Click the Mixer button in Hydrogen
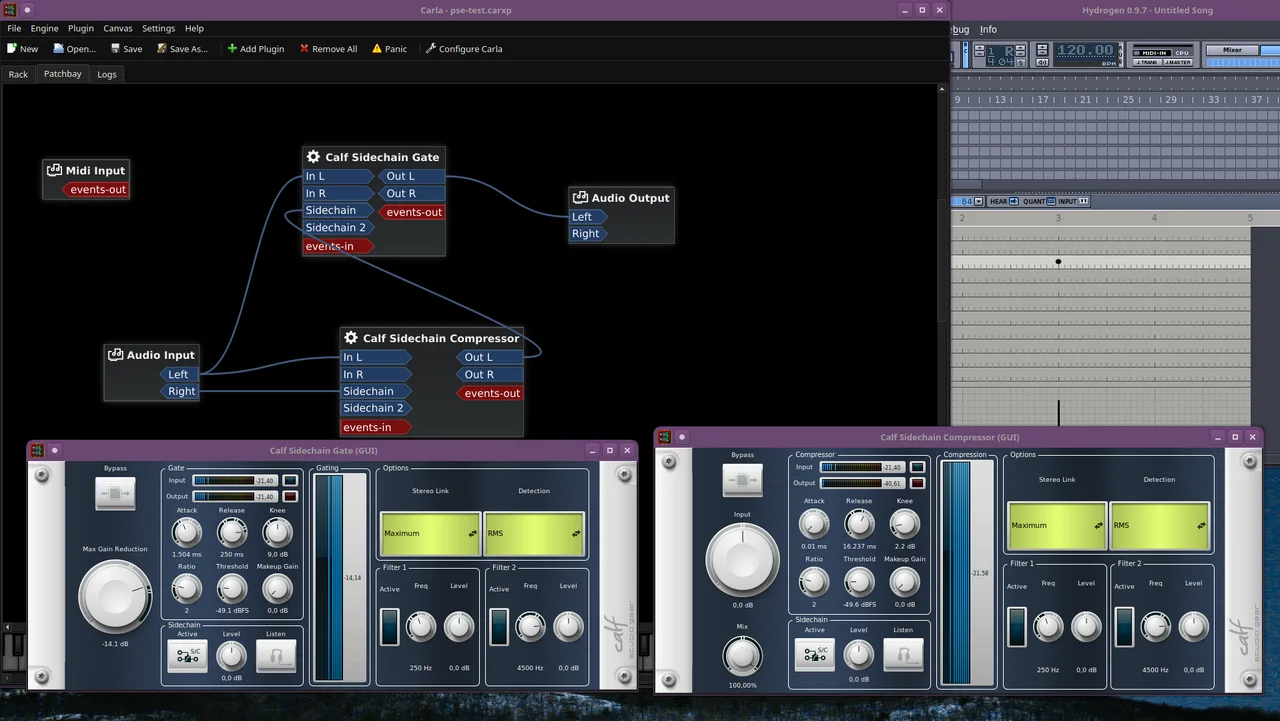 (x=1232, y=50)
